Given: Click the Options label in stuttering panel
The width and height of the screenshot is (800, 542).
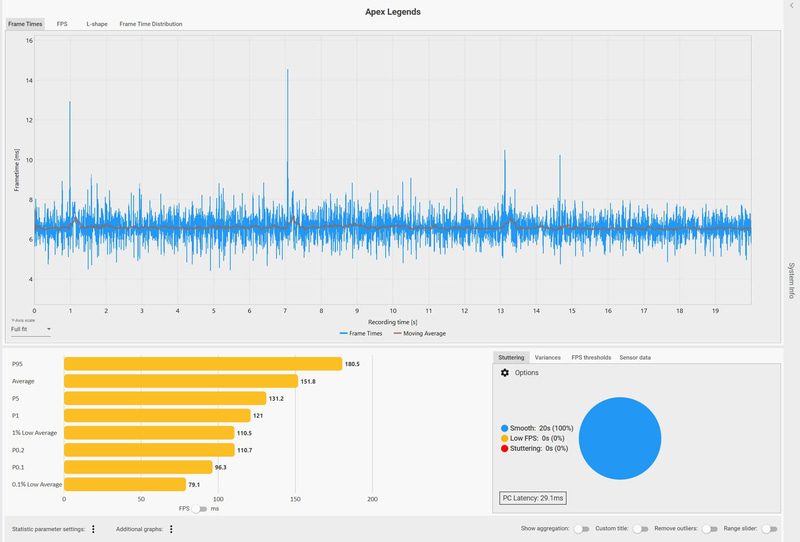Looking at the screenshot, I should pos(527,373).
